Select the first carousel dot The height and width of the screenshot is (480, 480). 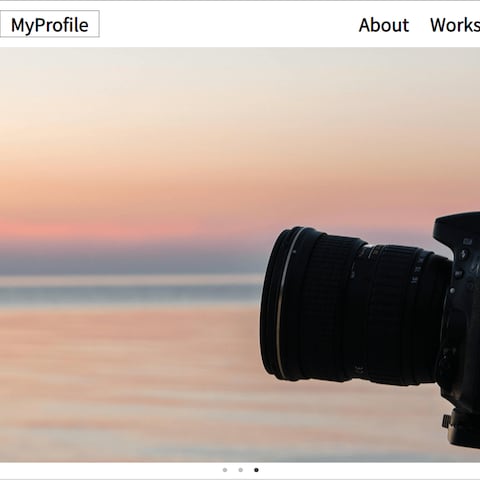(225, 470)
